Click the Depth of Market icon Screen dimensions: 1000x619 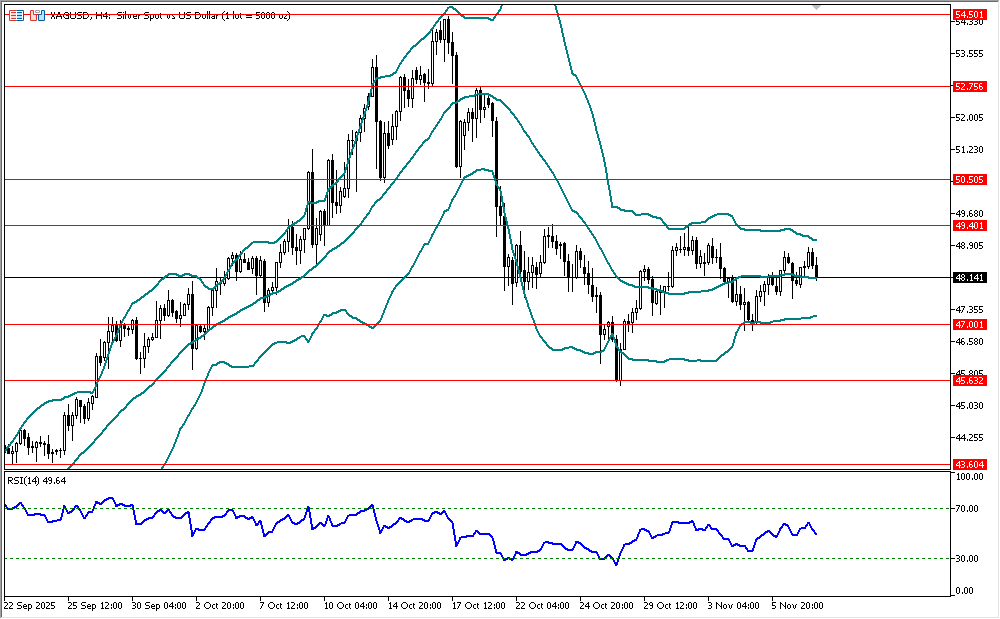click(15, 16)
